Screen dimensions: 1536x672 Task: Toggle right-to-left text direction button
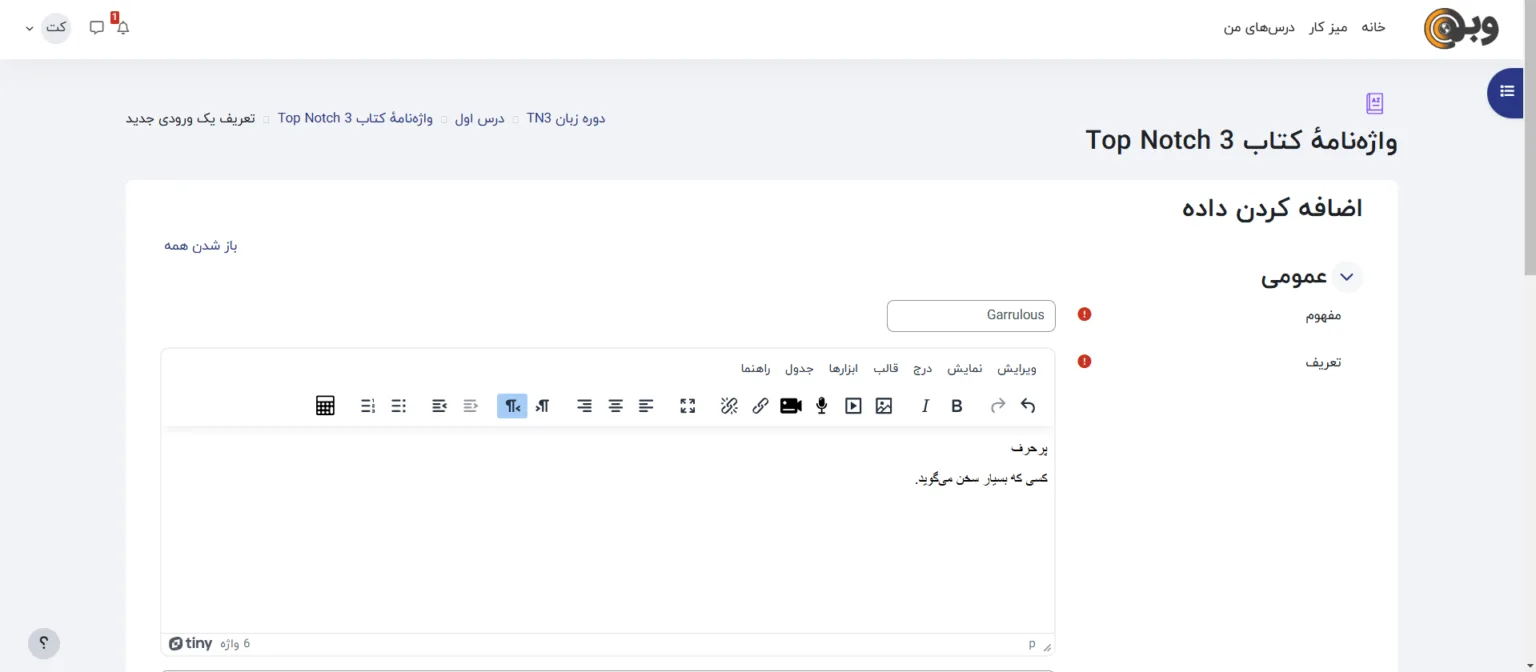tap(512, 406)
